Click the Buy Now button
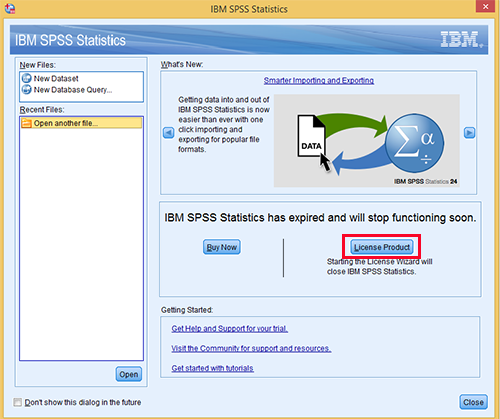The image size is (500, 419). (x=222, y=247)
